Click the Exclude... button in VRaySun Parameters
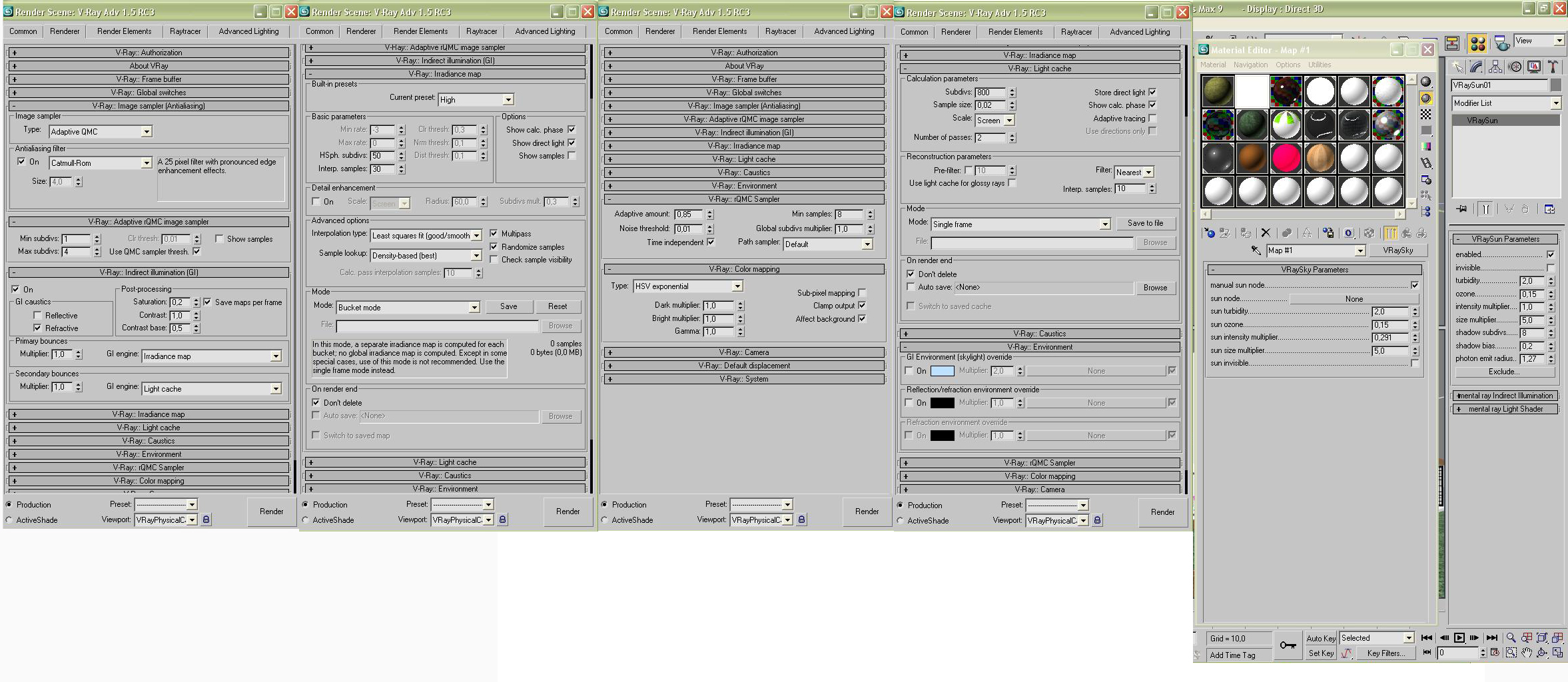This screenshot has width=1568, height=682. (x=1503, y=372)
